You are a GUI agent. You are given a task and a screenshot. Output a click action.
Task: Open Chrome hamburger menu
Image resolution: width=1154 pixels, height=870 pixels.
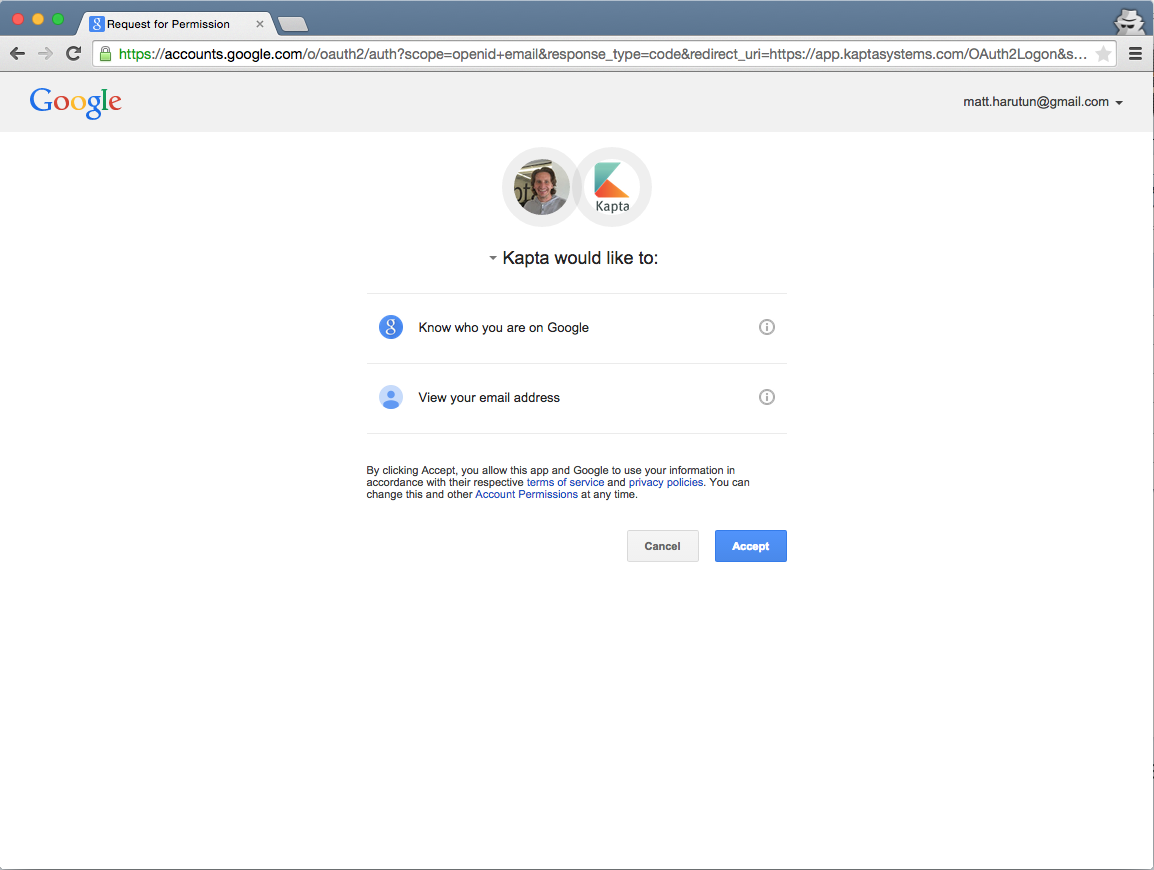(1135, 54)
